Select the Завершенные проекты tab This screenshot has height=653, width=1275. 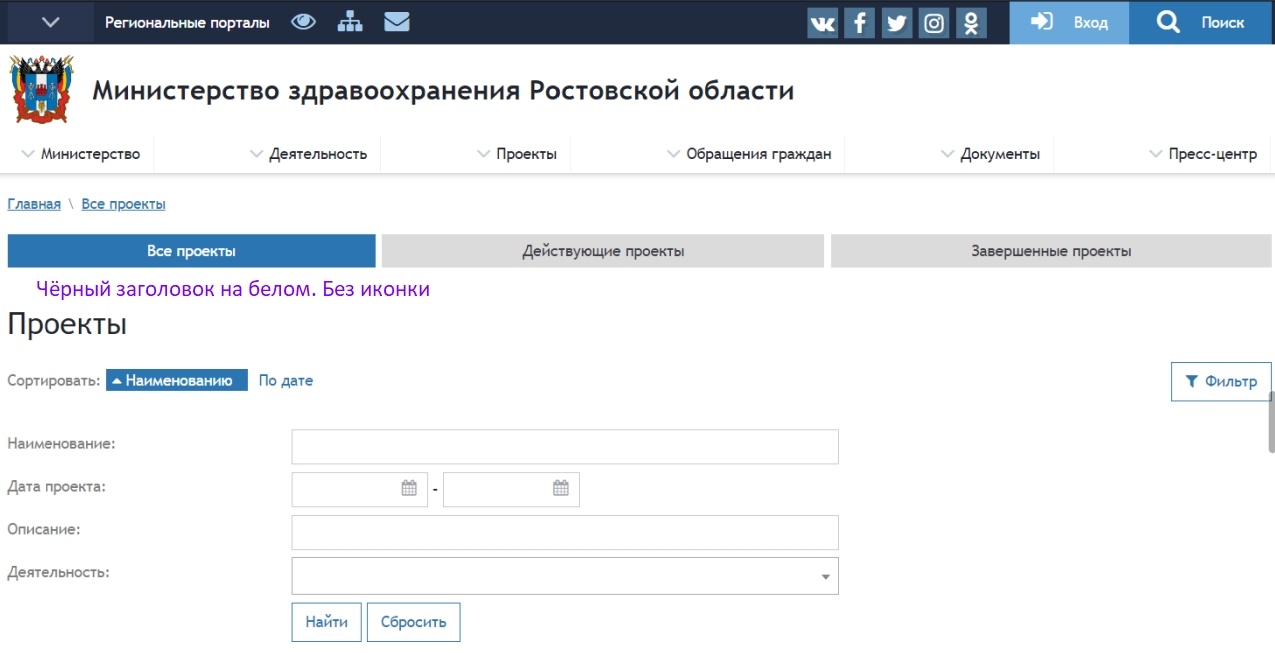1050,251
